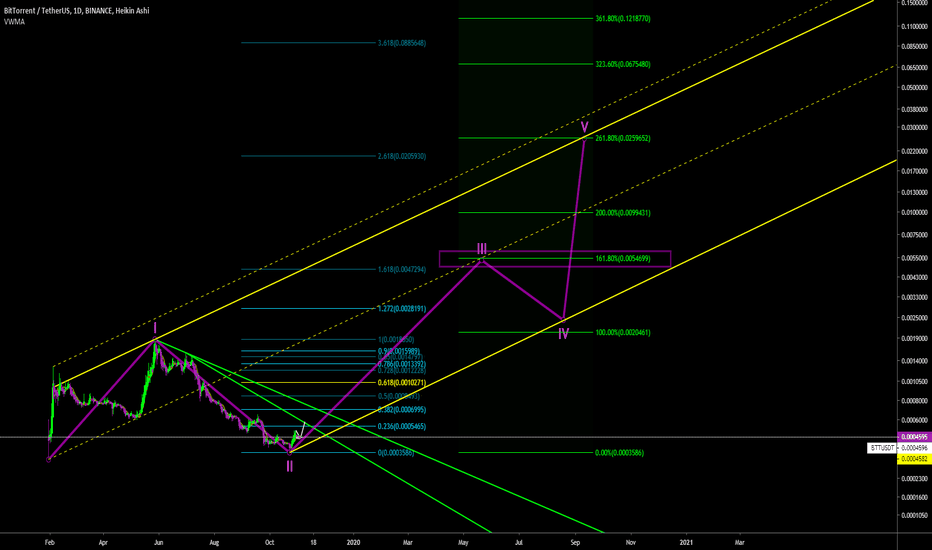
Task: Click the green 0.00%(0.0003586) extension label
Action: click(619, 452)
